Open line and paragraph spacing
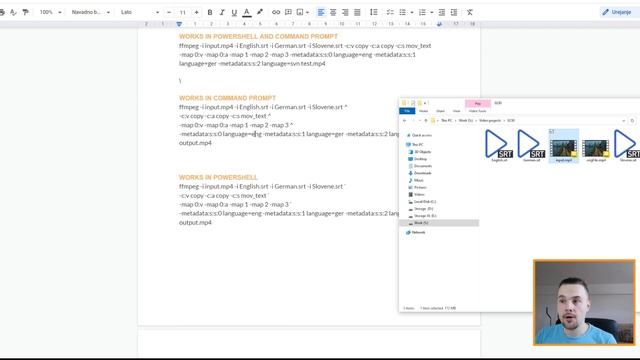Viewport: 640px width, 360px height. point(373,12)
